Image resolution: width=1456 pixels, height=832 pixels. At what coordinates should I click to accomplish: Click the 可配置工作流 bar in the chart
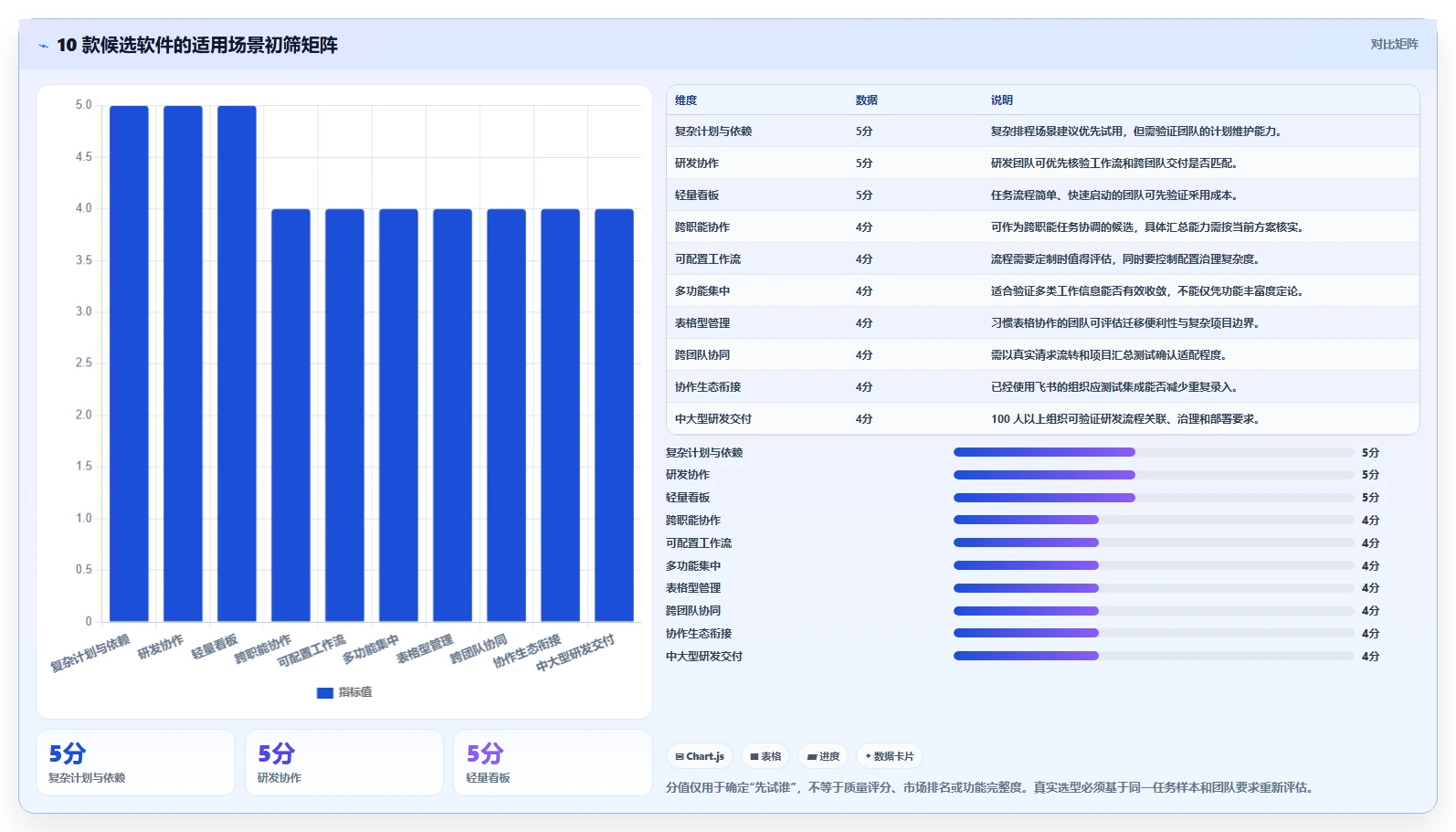(x=344, y=416)
